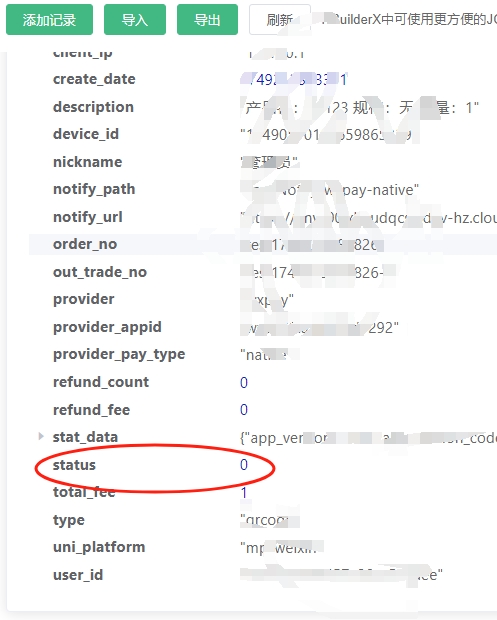Select the uni_platform field name
This screenshot has width=497, height=620.
pyautogui.click(x=99, y=547)
